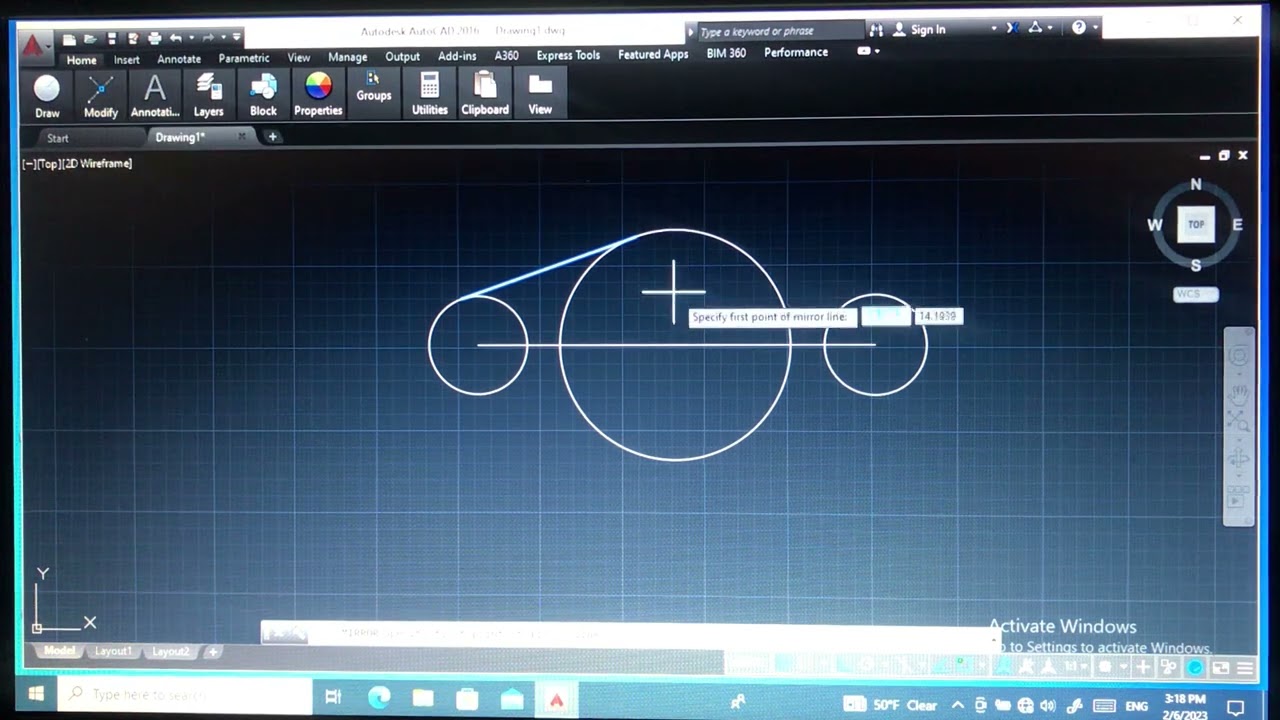Viewport: 1280px width, 720px height.
Task: Open the Customize Quick Access Toolbar dropdown
Action: tap(236, 37)
